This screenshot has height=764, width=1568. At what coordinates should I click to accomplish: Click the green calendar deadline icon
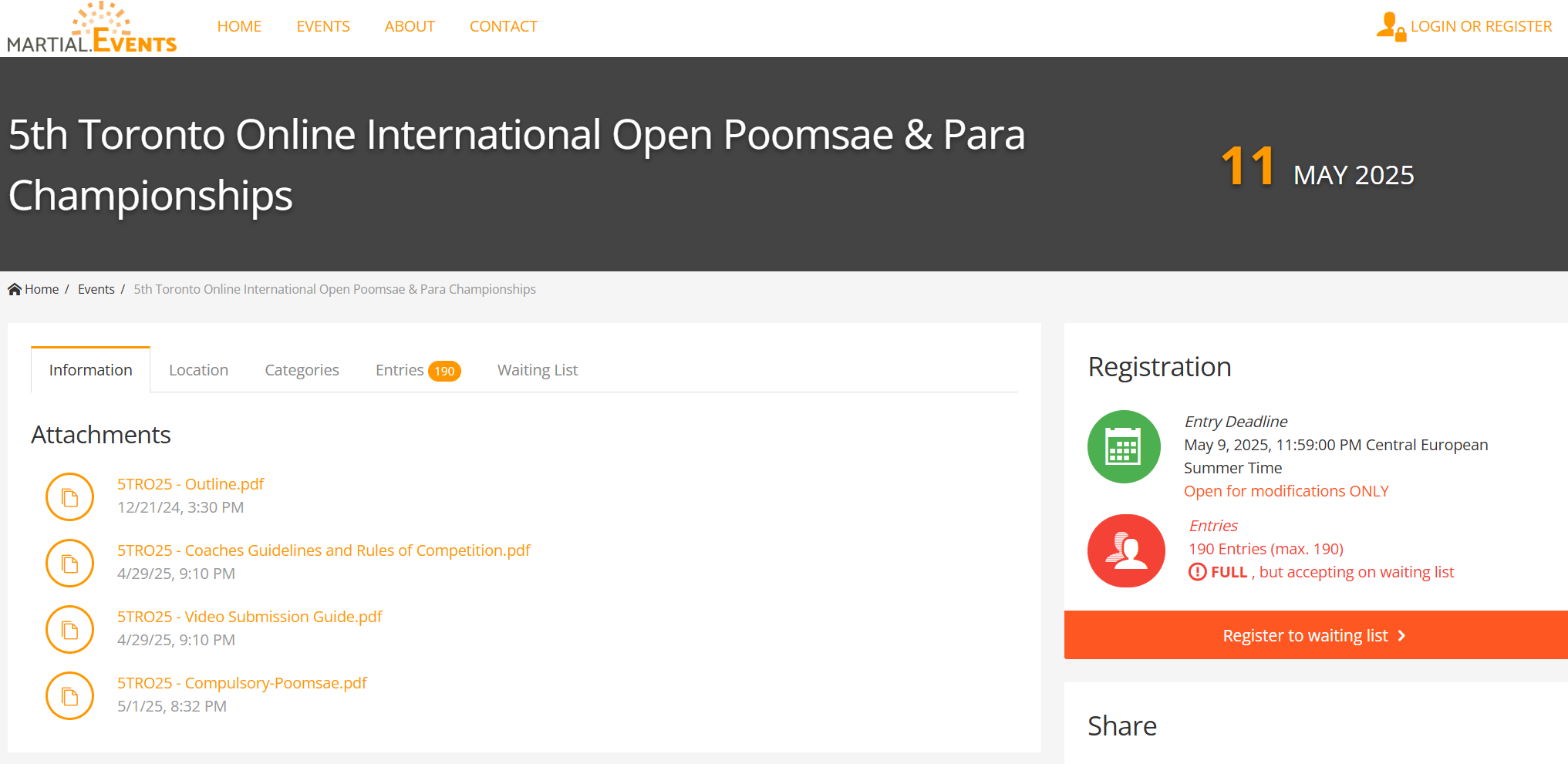click(1124, 446)
